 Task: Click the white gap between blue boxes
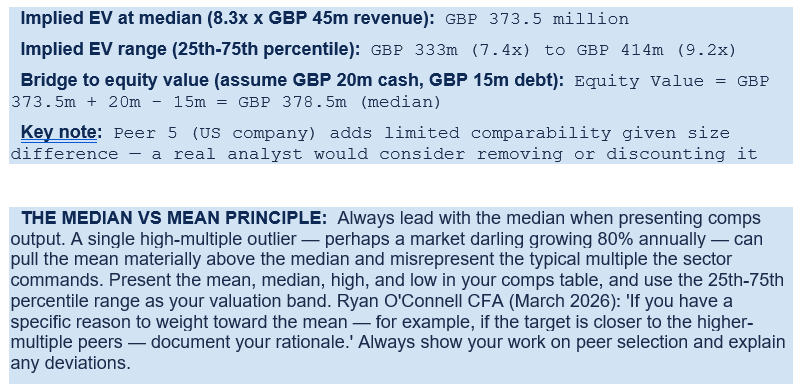click(x=400, y=185)
